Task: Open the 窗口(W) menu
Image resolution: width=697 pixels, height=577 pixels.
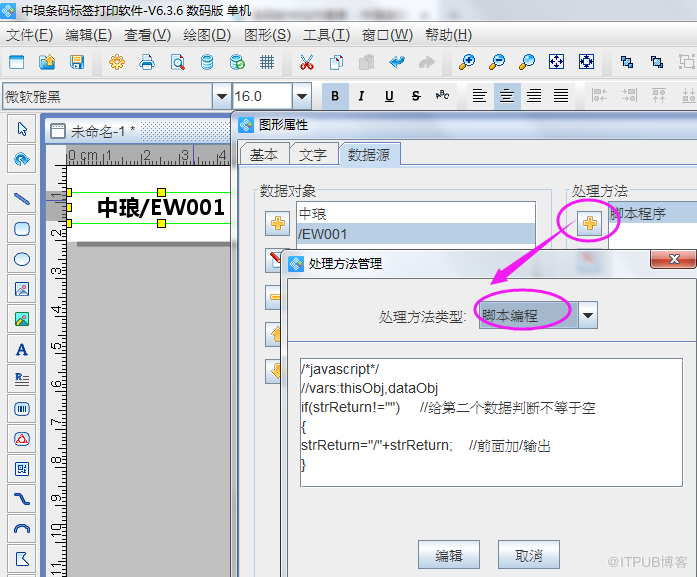Action: click(x=387, y=35)
